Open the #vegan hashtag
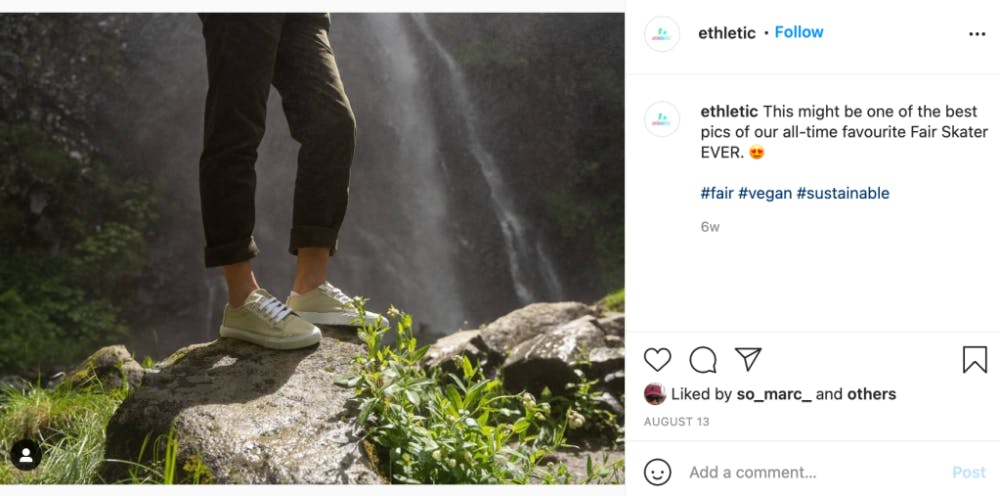This screenshot has width=1000, height=496. point(764,193)
